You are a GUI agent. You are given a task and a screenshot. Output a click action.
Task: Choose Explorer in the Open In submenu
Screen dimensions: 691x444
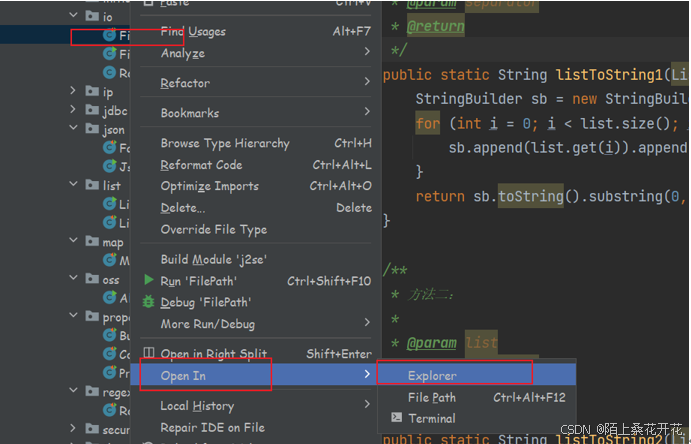pyautogui.click(x=477, y=375)
